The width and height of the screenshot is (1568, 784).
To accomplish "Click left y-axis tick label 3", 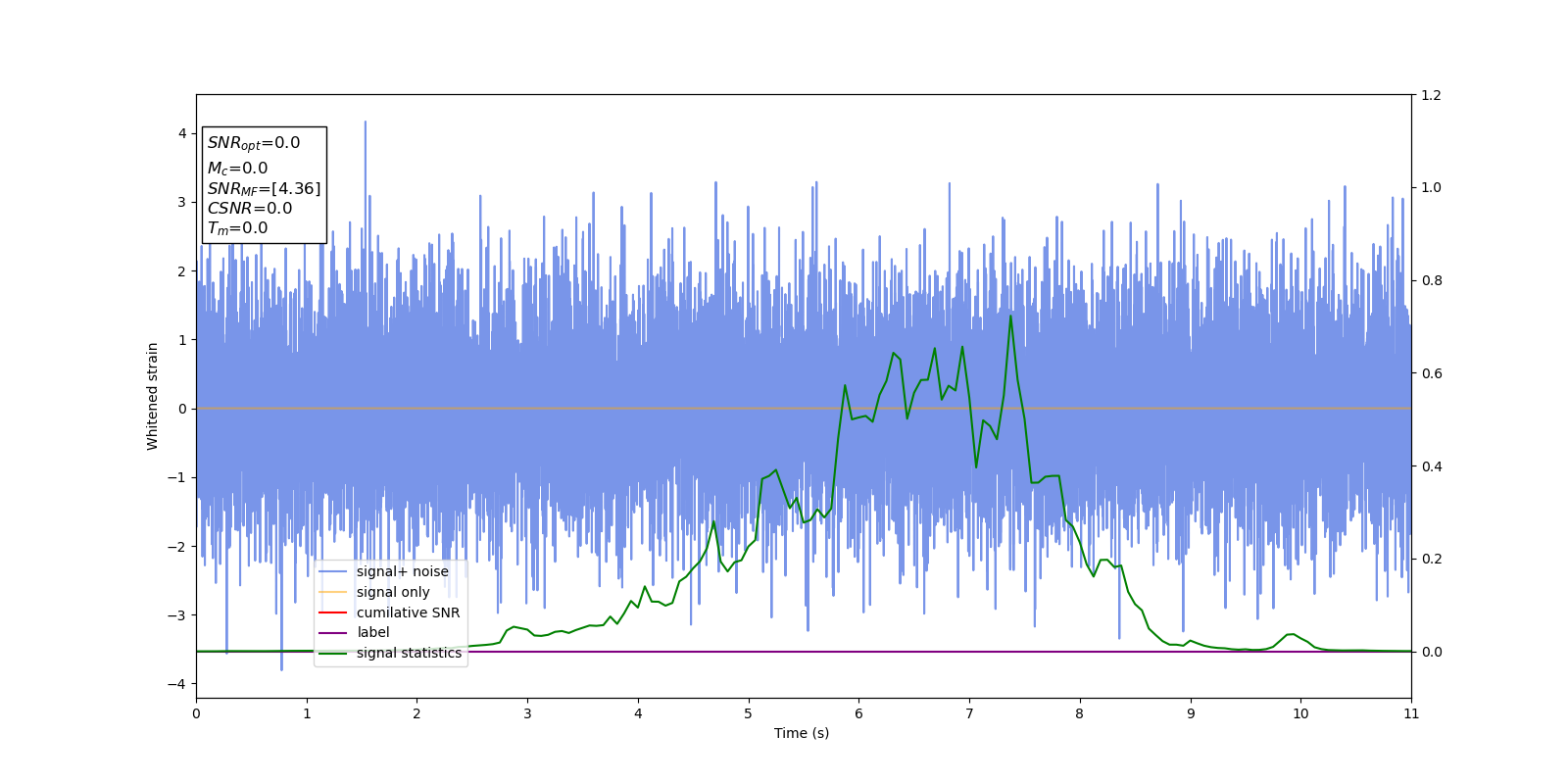I will pyautogui.click(x=181, y=203).
